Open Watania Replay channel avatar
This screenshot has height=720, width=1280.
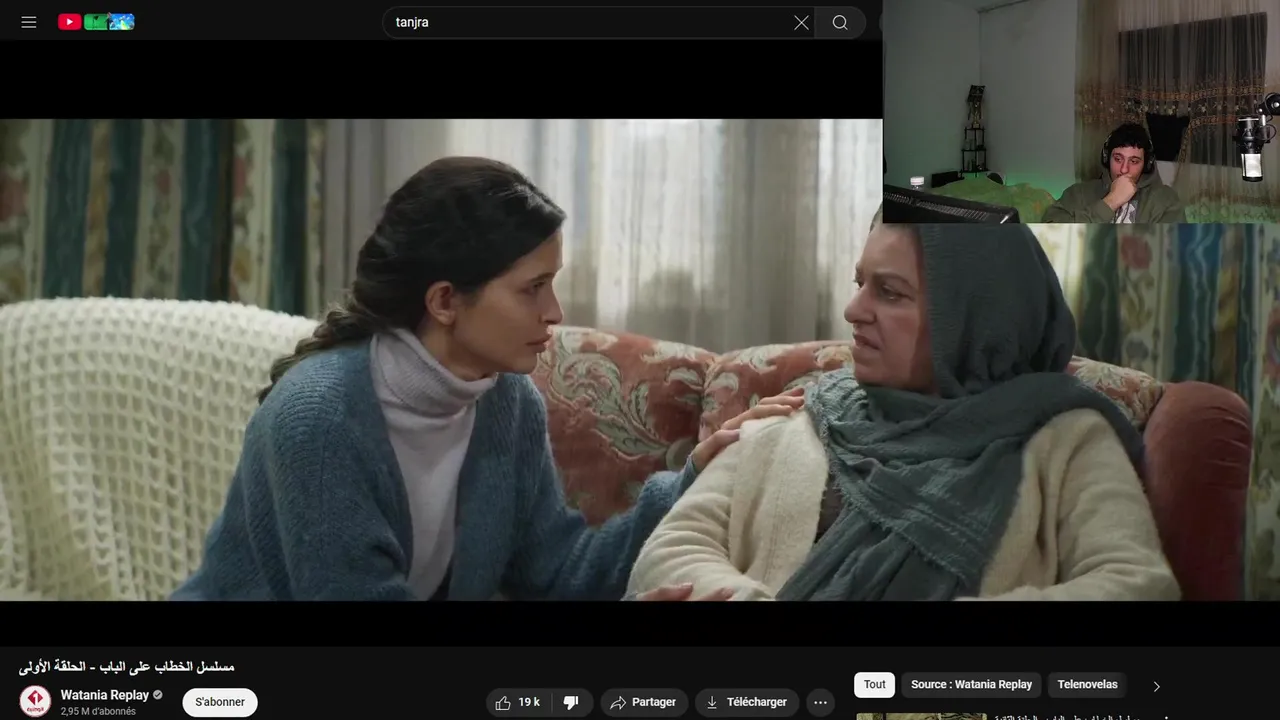(35, 701)
